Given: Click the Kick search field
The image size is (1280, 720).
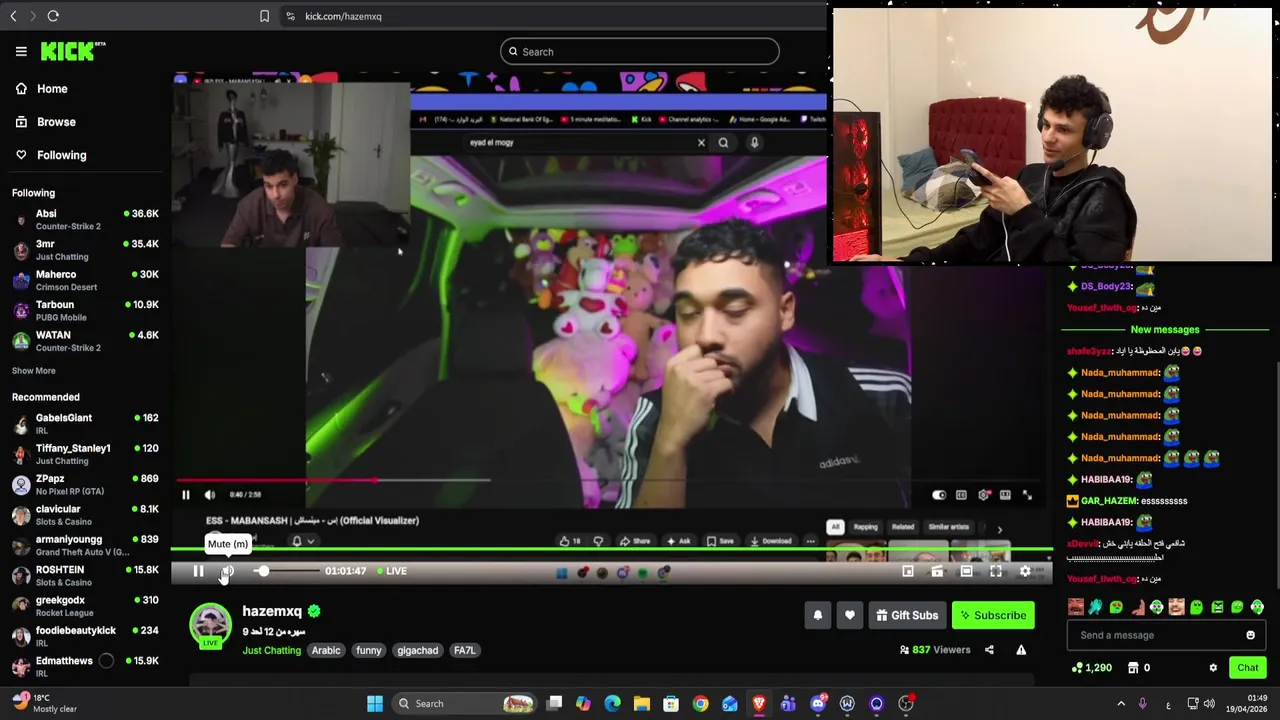Looking at the screenshot, I should [640, 52].
